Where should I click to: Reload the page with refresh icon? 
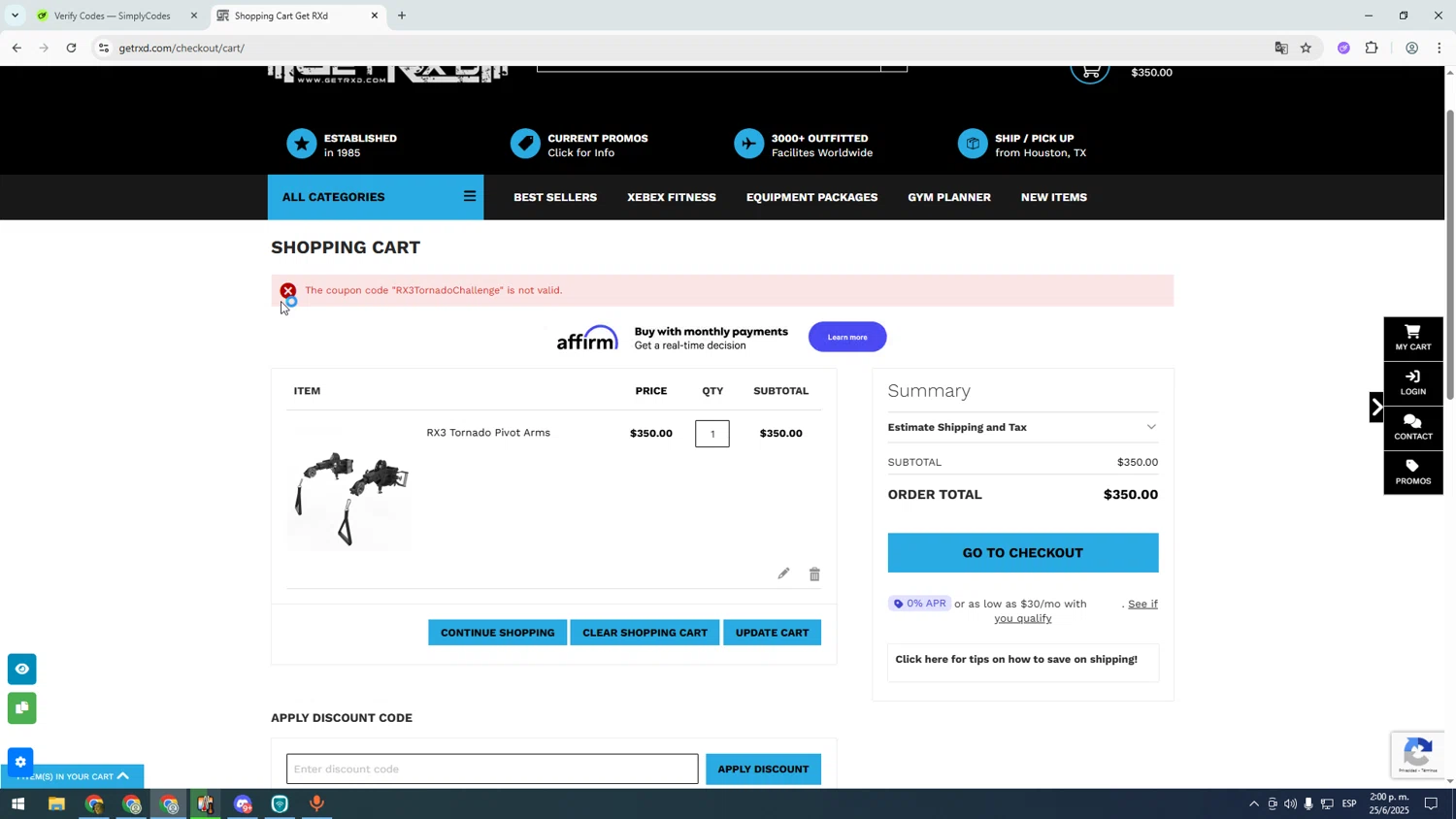click(x=72, y=48)
